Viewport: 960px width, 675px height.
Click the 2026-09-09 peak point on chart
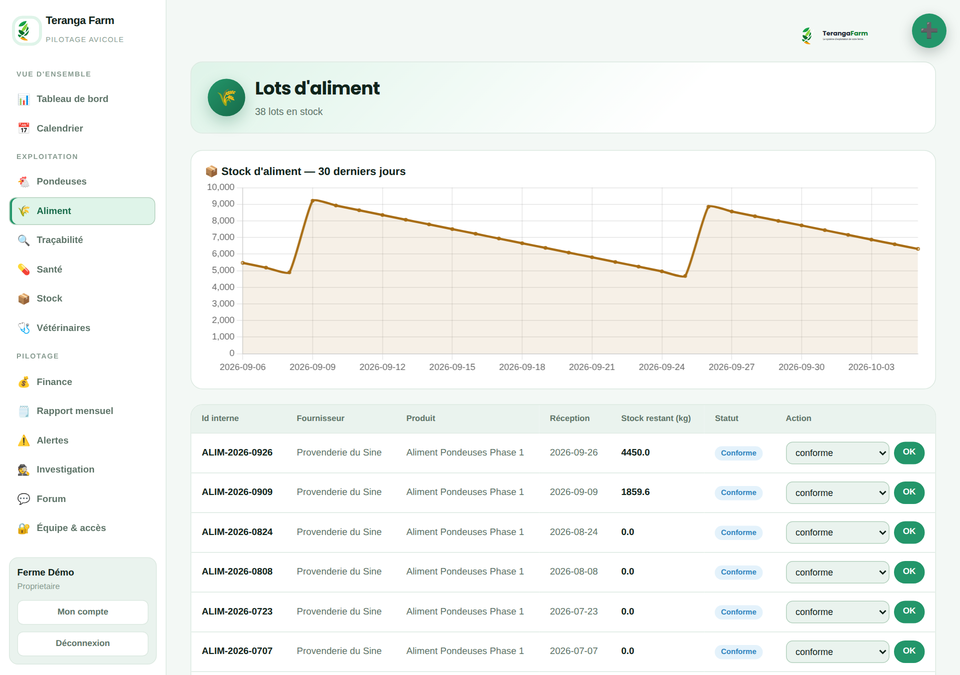[313, 200]
